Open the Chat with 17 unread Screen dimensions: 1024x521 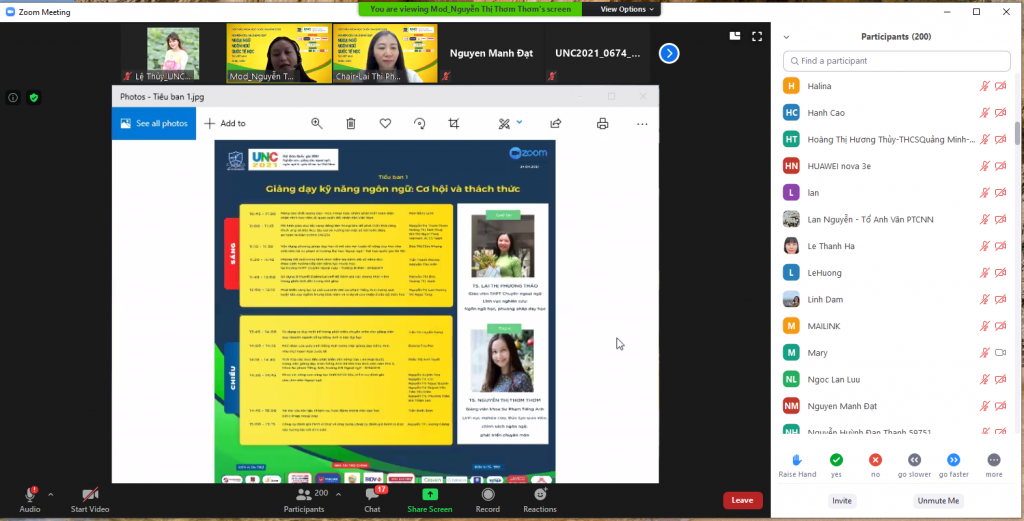point(372,500)
